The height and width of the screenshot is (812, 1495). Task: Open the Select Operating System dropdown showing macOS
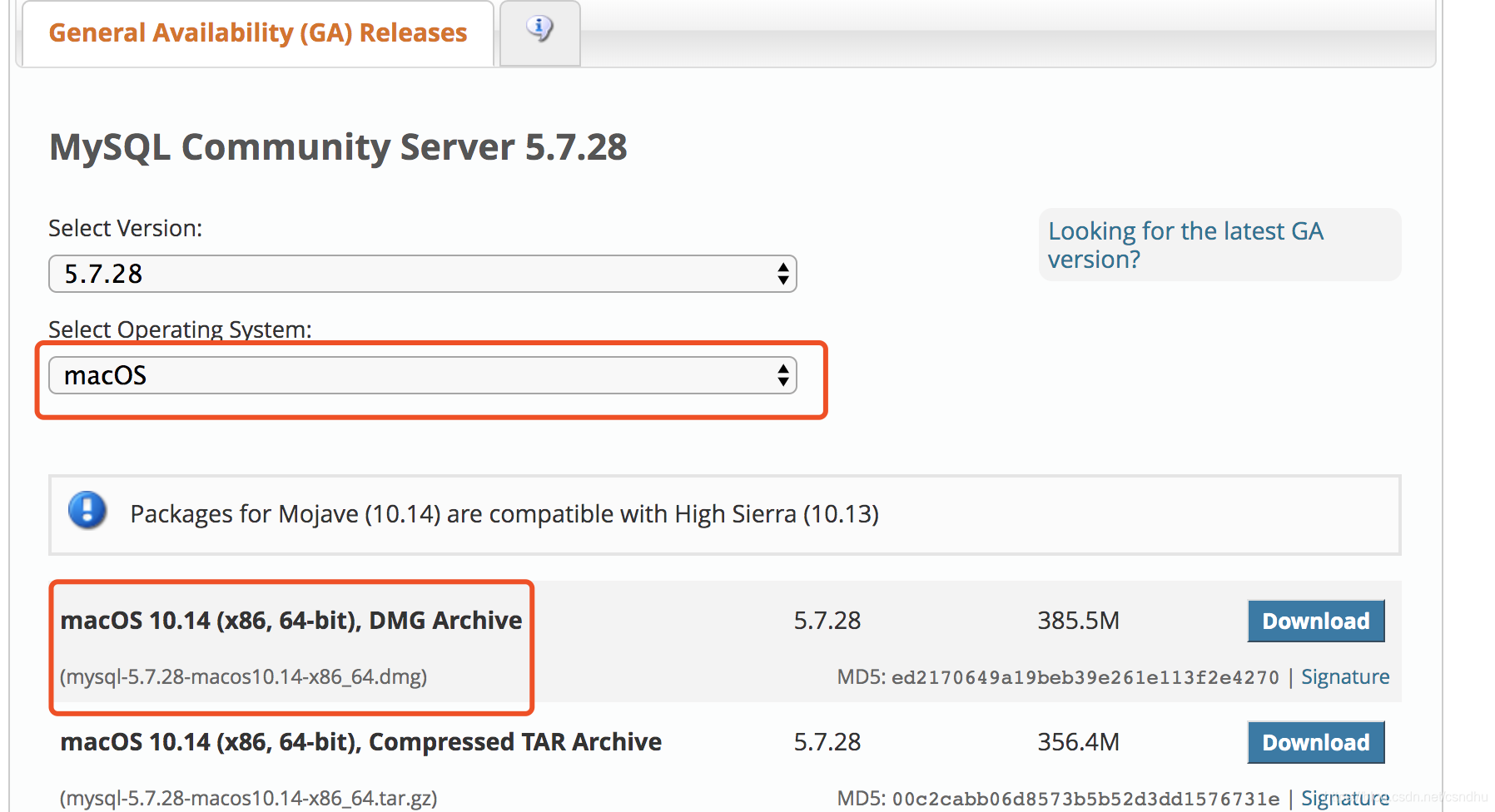[423, 375]
